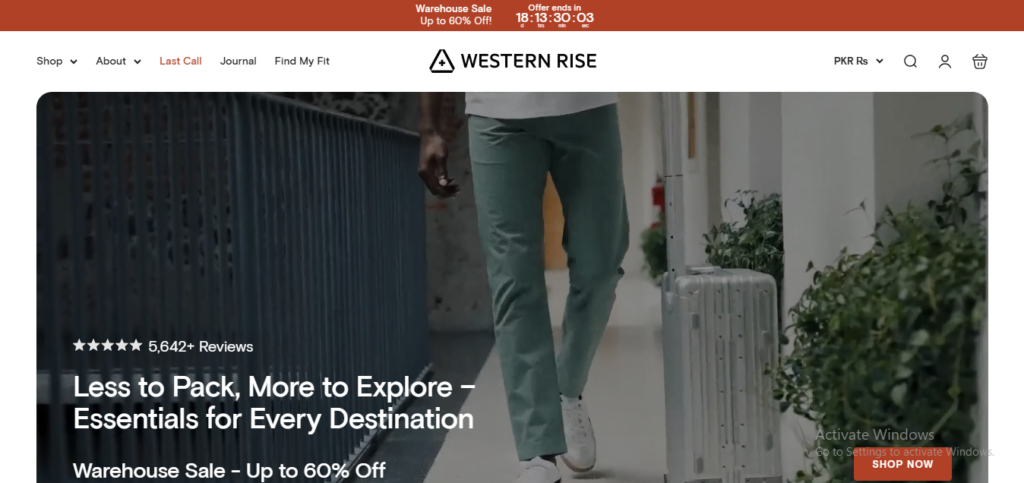The height and width of the screenshot is (483, 1024).
Task: Open the Find My Fit link
Action: 302,61
